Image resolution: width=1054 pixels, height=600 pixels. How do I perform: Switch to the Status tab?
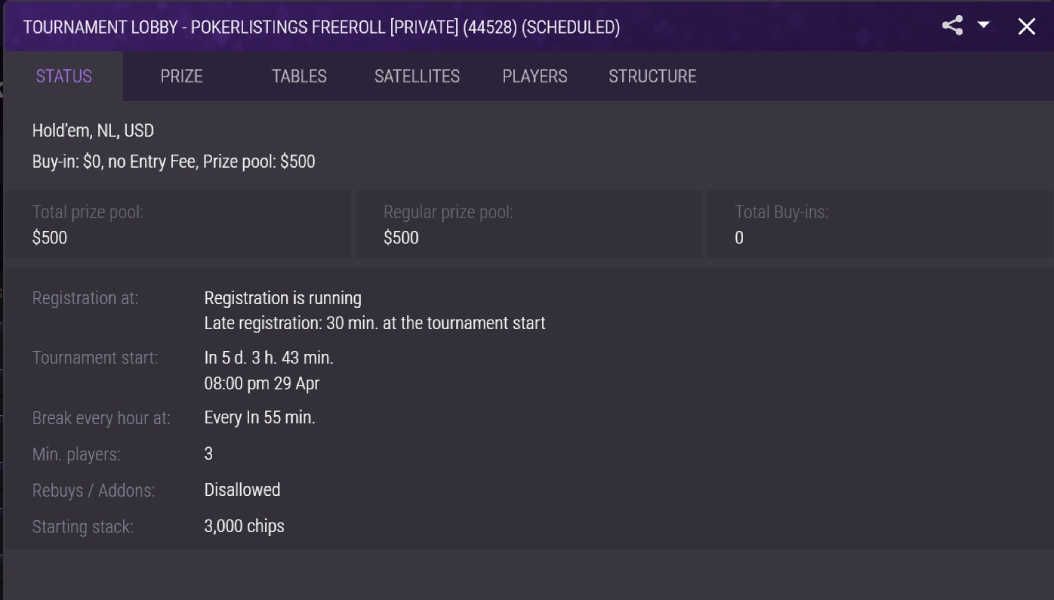(64, 76)
